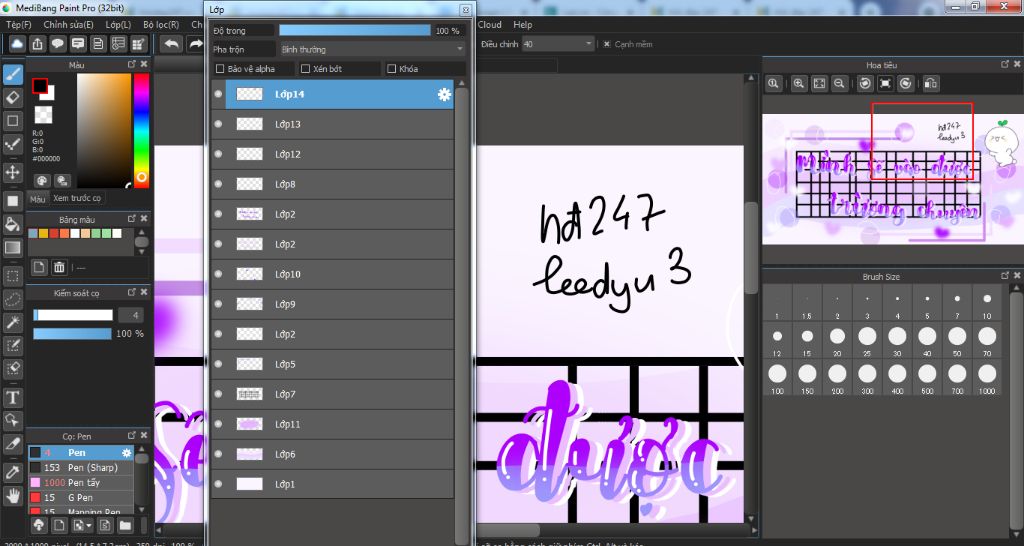1024x546 pixels.
Task: Open Pha trộn blend mode dropdown
Action: (x=372, y=49)
